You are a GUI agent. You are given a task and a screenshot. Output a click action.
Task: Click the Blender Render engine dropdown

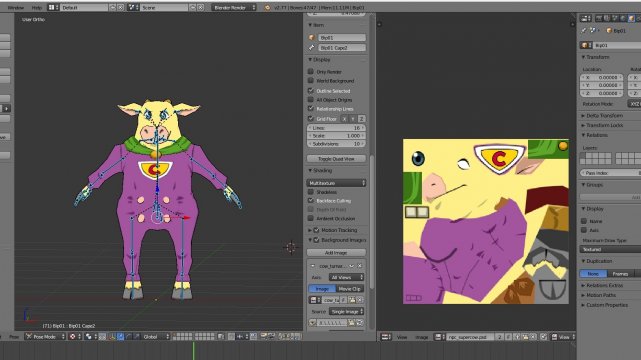point(234,7)
